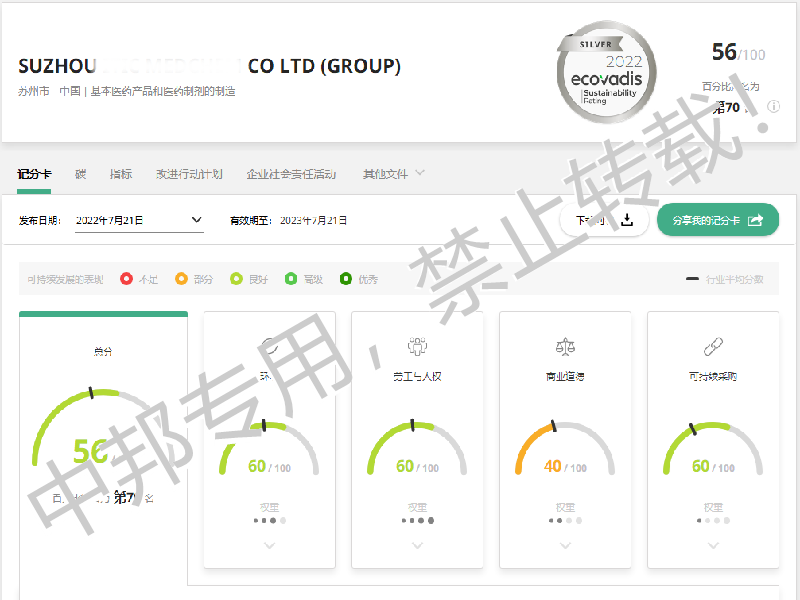Click the red 不足 legend circle
This screenshot has width=800, height=600.
point(127,279)
